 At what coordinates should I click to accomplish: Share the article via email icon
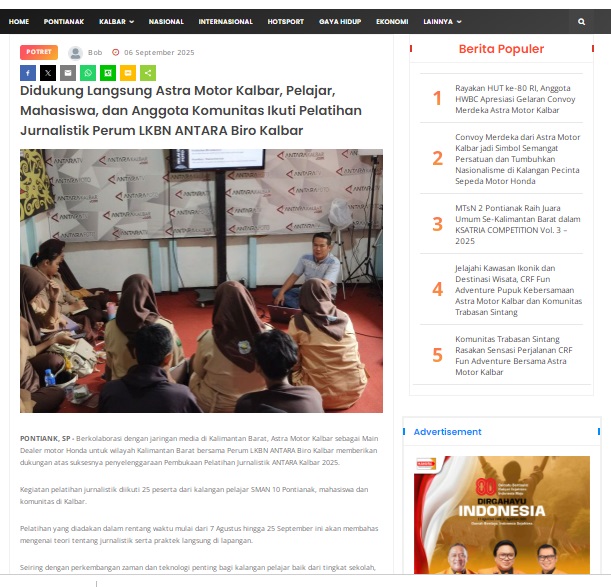point(68,73)
